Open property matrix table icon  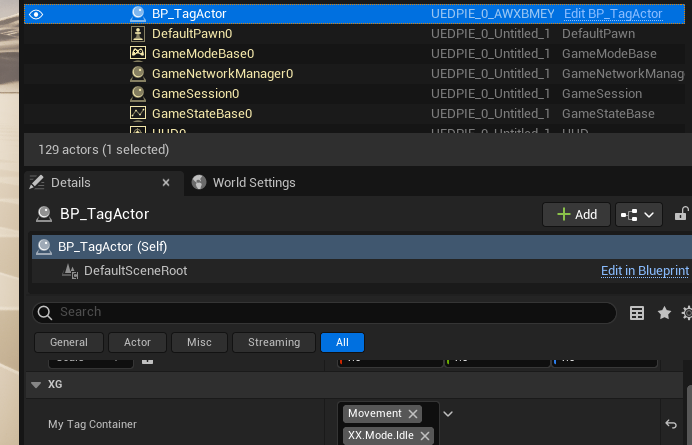[637, 313]
